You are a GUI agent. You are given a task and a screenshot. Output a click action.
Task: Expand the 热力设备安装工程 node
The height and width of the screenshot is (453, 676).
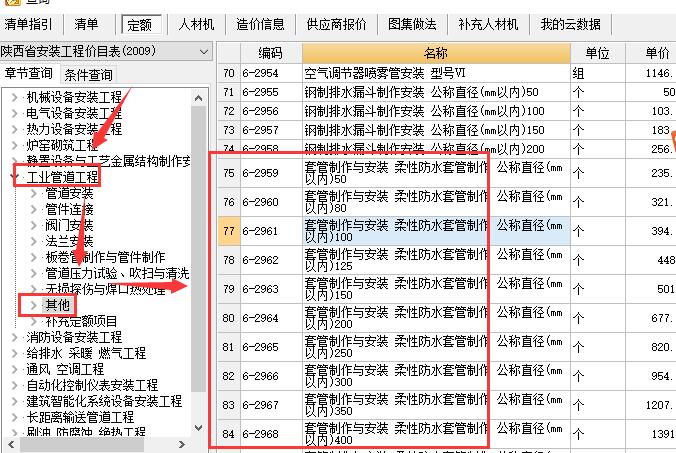click(15, 129)
